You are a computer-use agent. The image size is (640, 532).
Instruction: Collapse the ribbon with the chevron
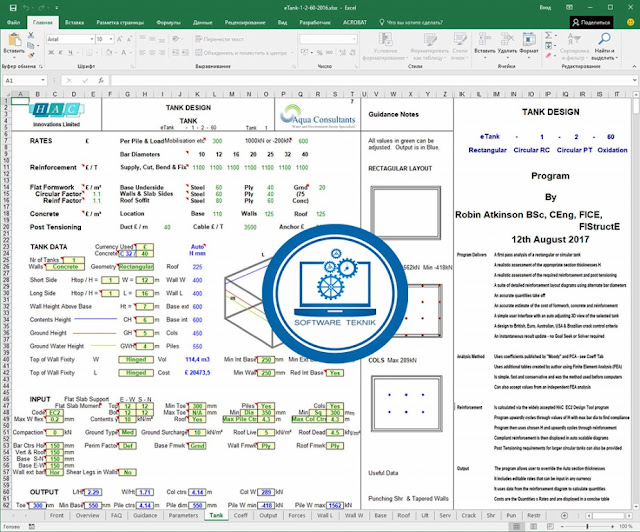click(x=634, y=66)
